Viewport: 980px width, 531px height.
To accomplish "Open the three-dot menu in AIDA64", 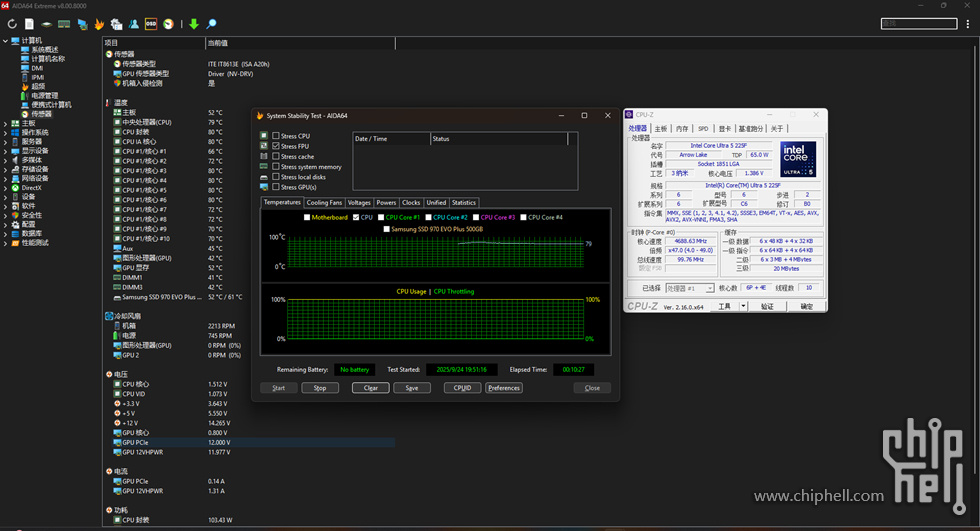I will coord(968,24).
